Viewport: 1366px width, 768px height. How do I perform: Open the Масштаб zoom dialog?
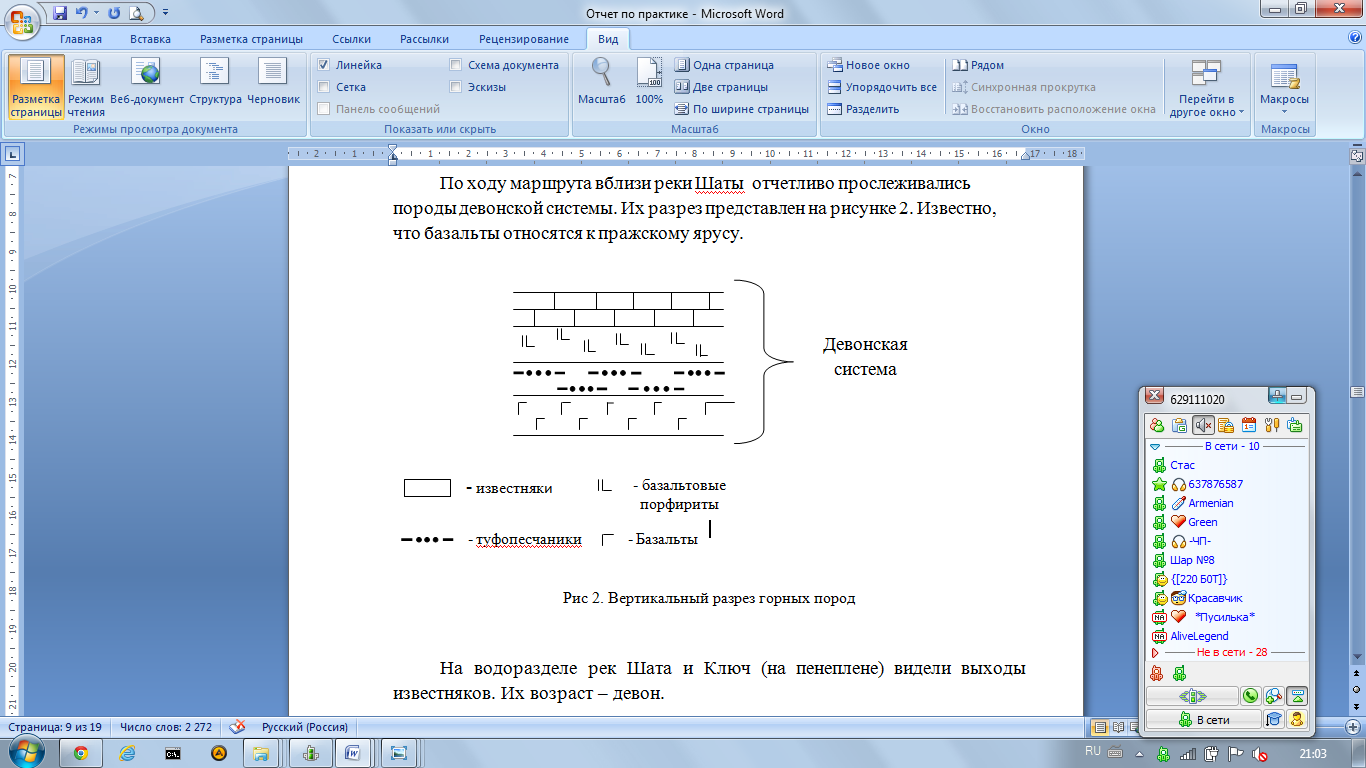pos(601,81)
